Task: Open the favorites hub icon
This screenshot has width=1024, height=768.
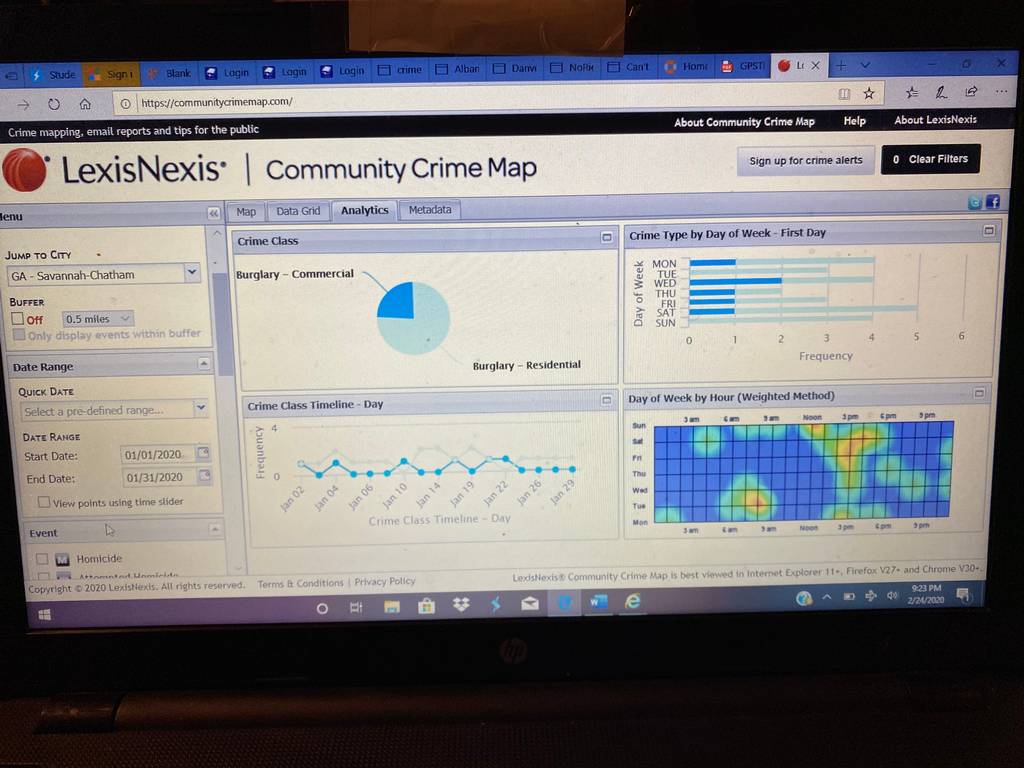Action: pos(912,93)
